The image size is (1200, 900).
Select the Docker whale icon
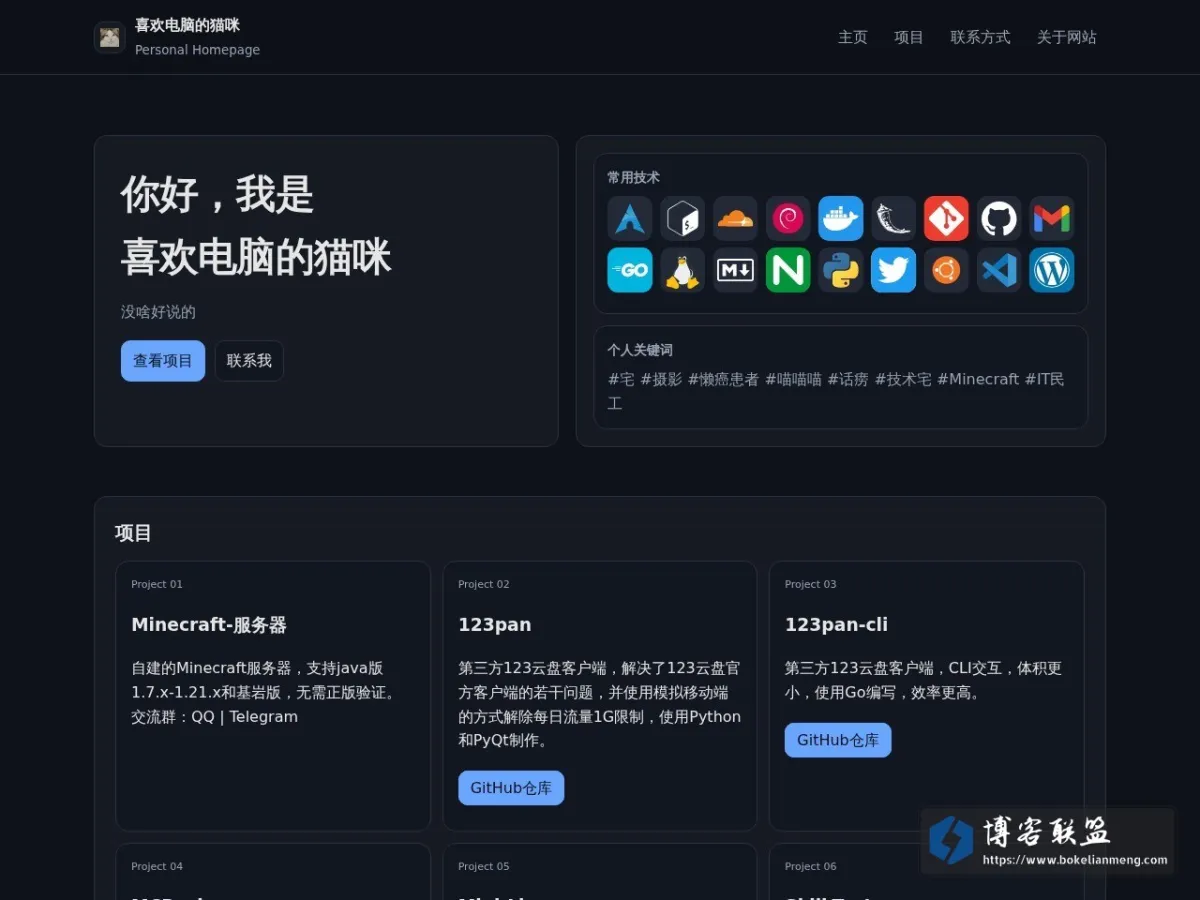(841, 218)
